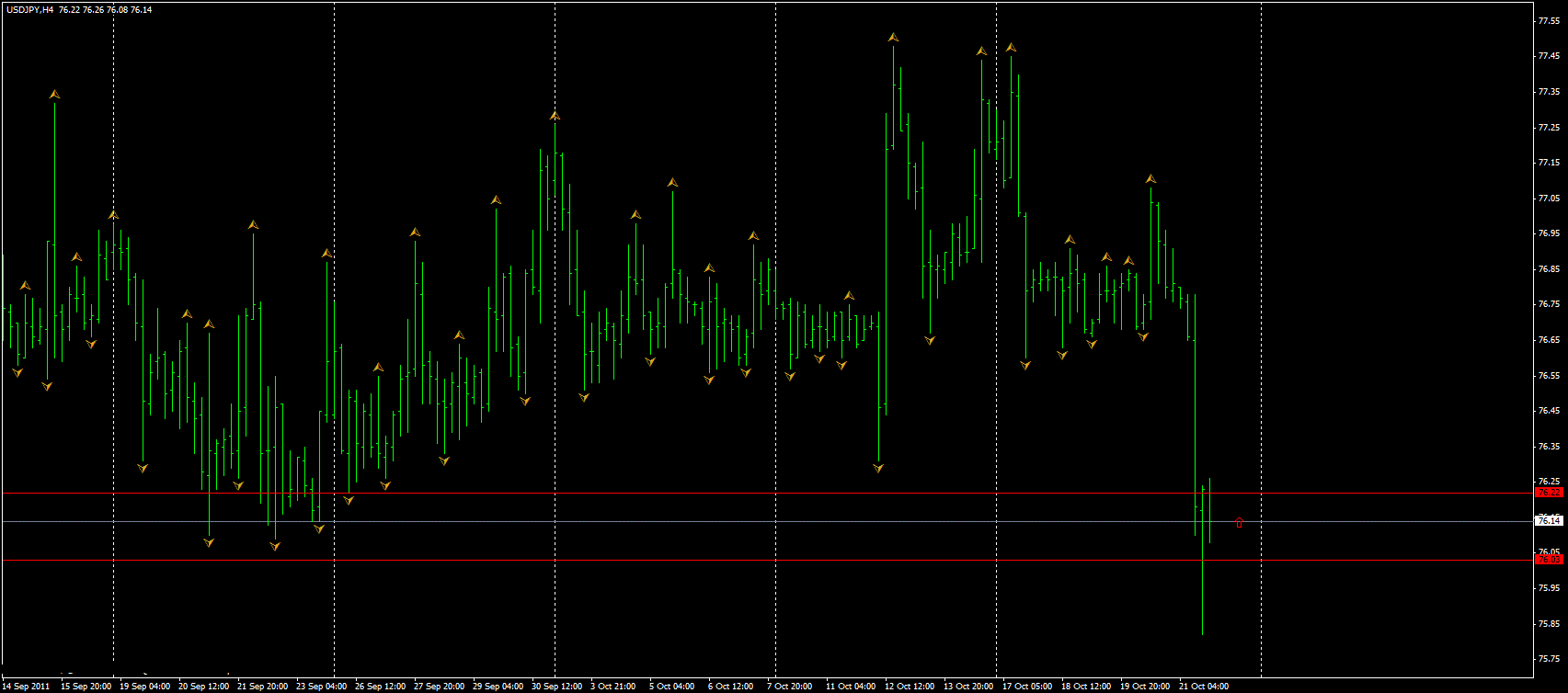Viewport: 1568px width, 693px height.
Task: Click the 76.75 price scale label
Action: (1549, 304)
